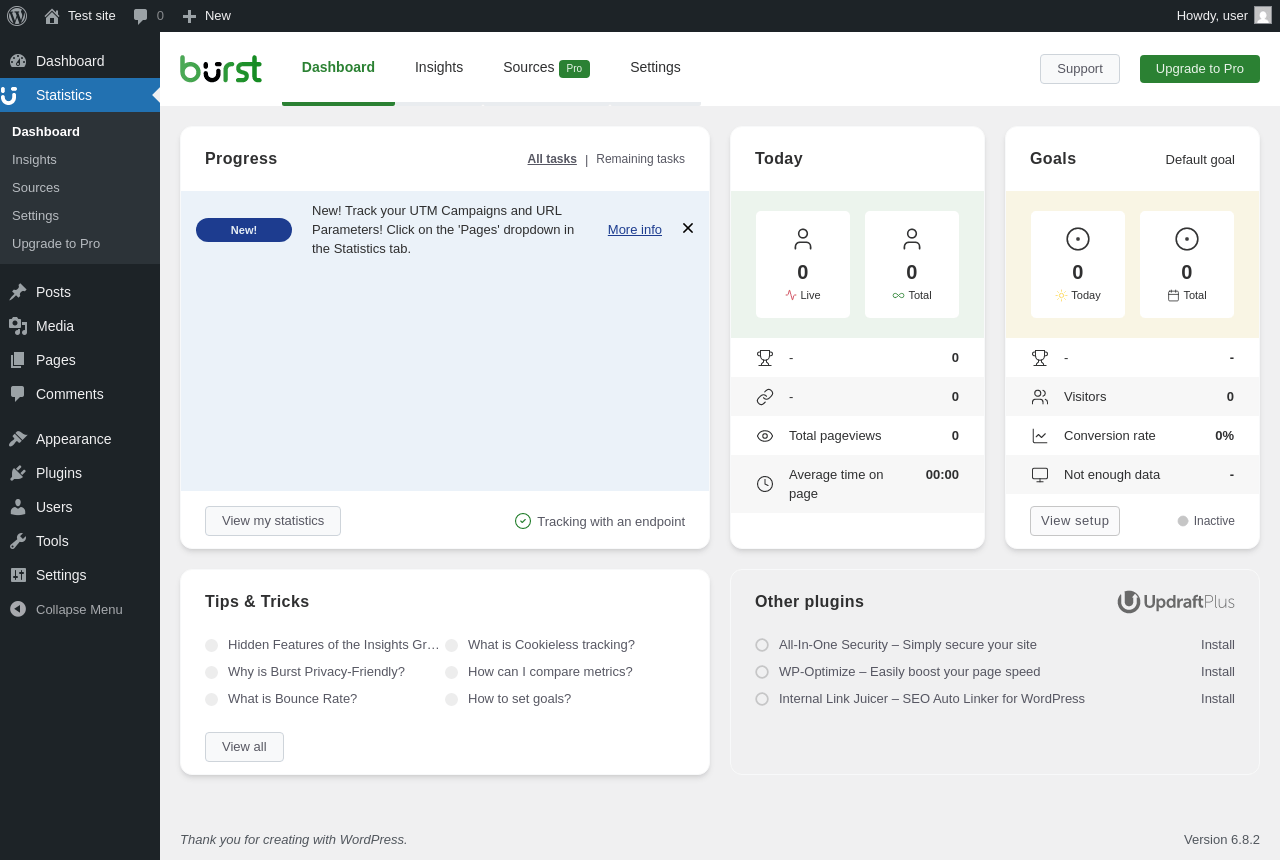Switch to the Insights tab

(439, 68)
